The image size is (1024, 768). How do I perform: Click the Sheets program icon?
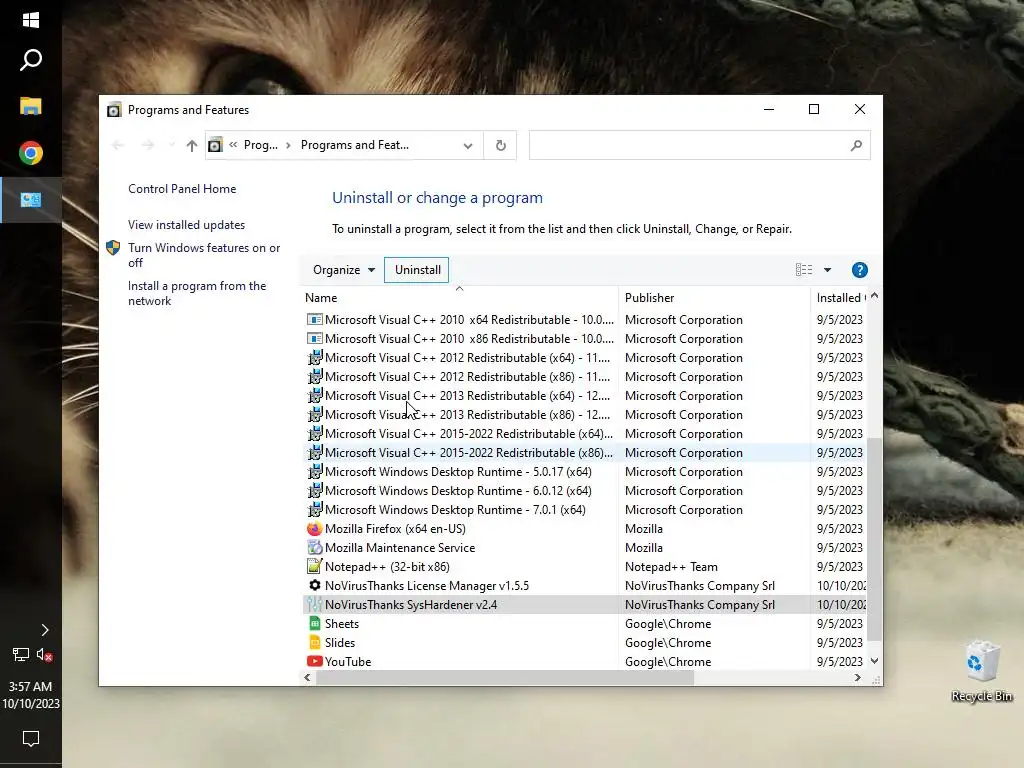pyautogui.click(x=315, y=624)
